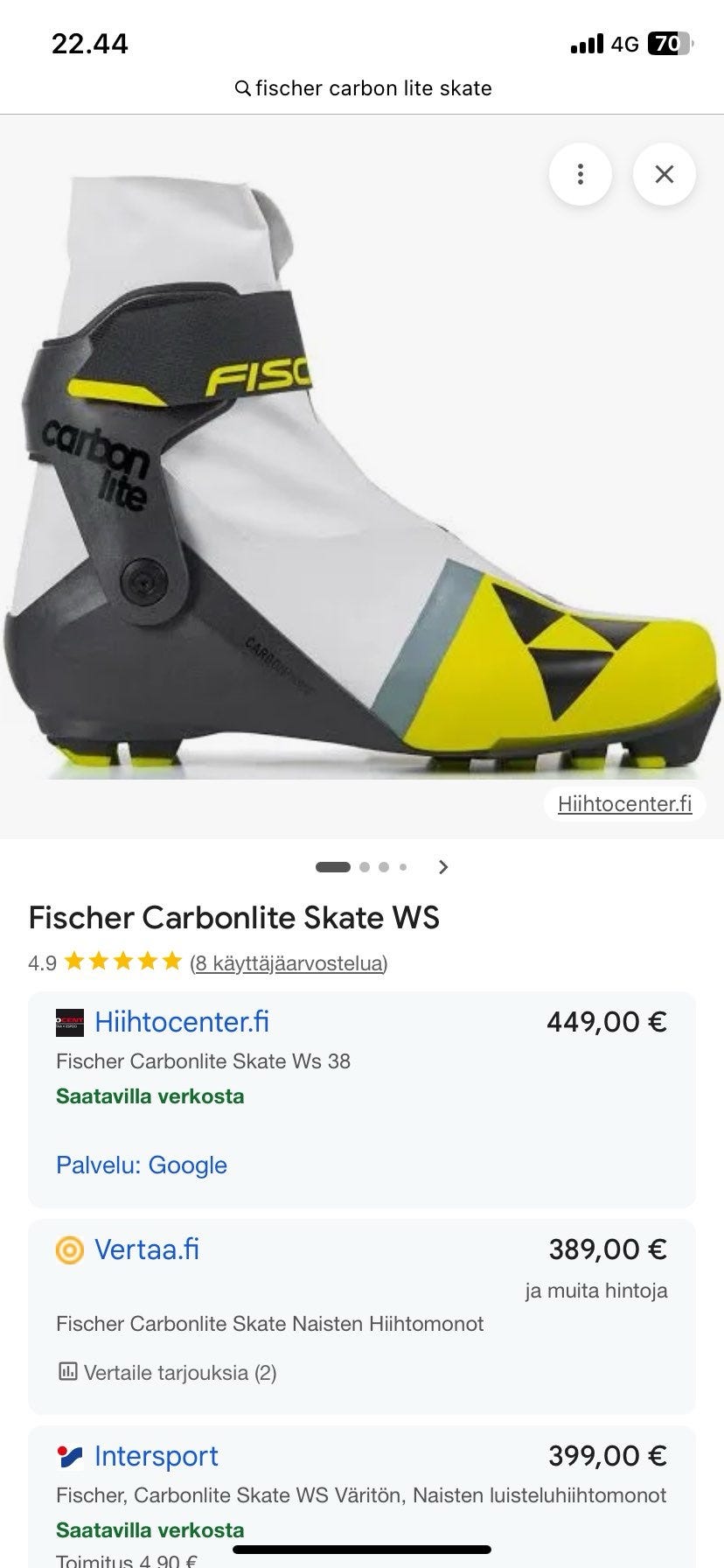Image resolution: width=724 pixels, height=1568 pixels.
Task: Open the Hiihtocenter.fi store offer
Action: tap(362, 1100)
